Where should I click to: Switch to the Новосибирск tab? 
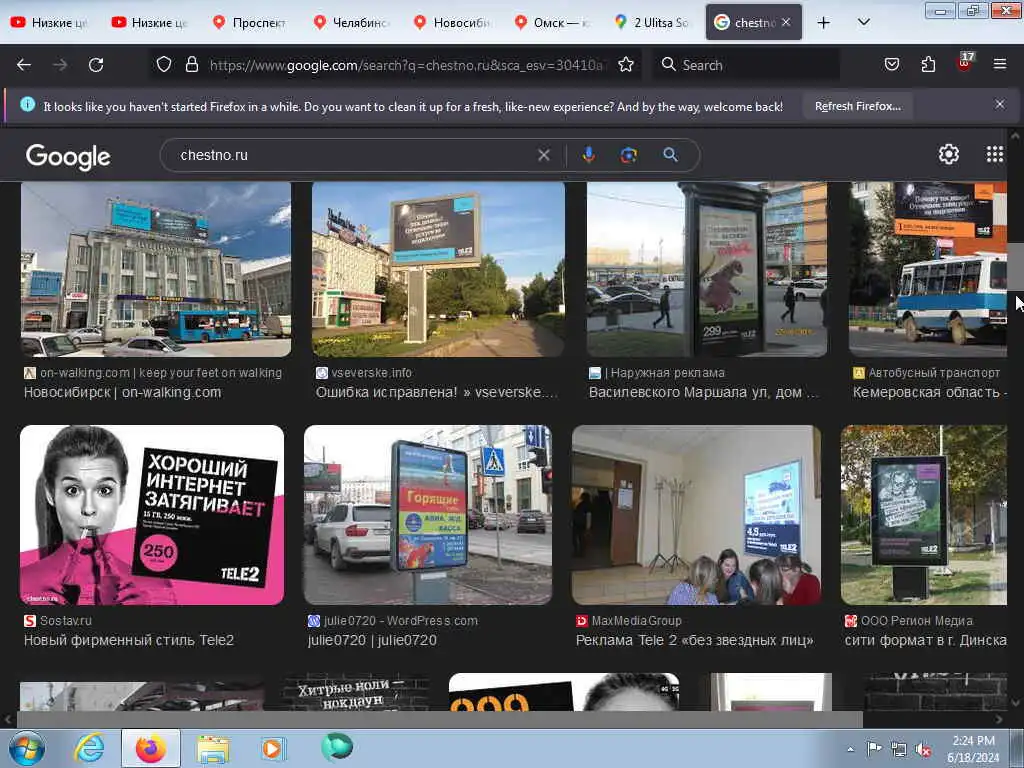pyautogui.click(x=451, y=23)
